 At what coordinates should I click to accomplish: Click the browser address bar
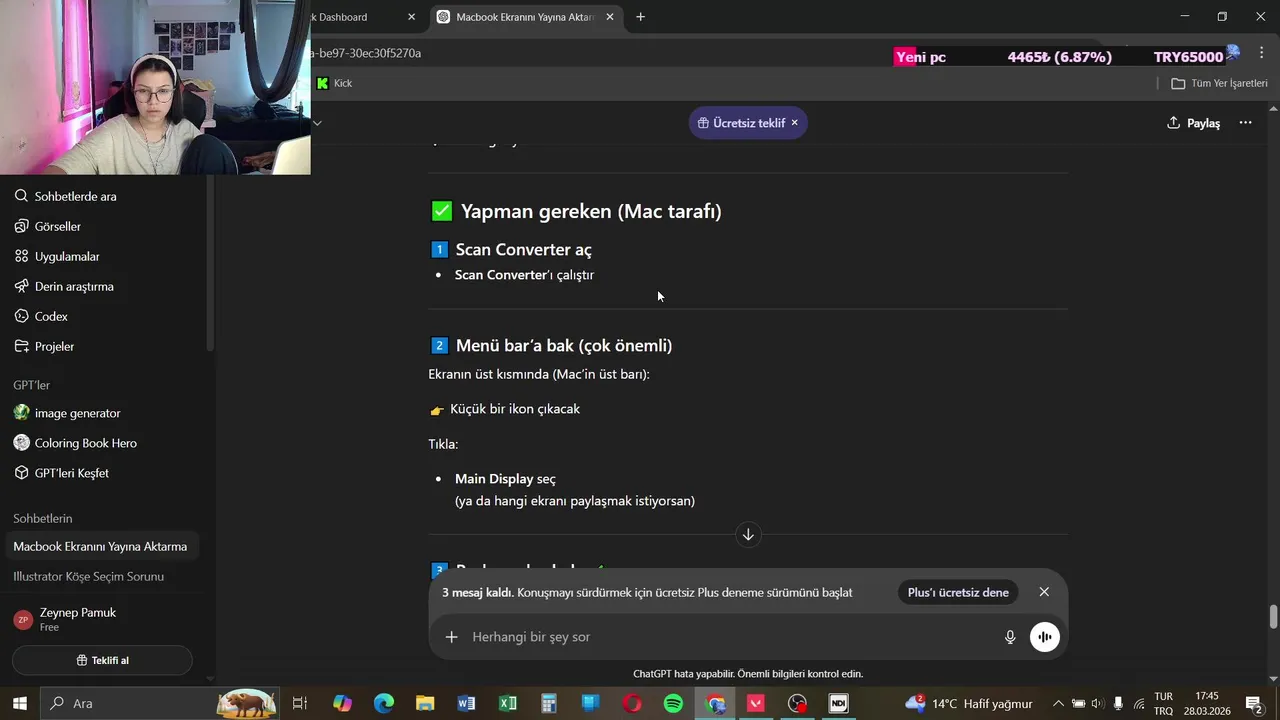click(x=600, y=53)
